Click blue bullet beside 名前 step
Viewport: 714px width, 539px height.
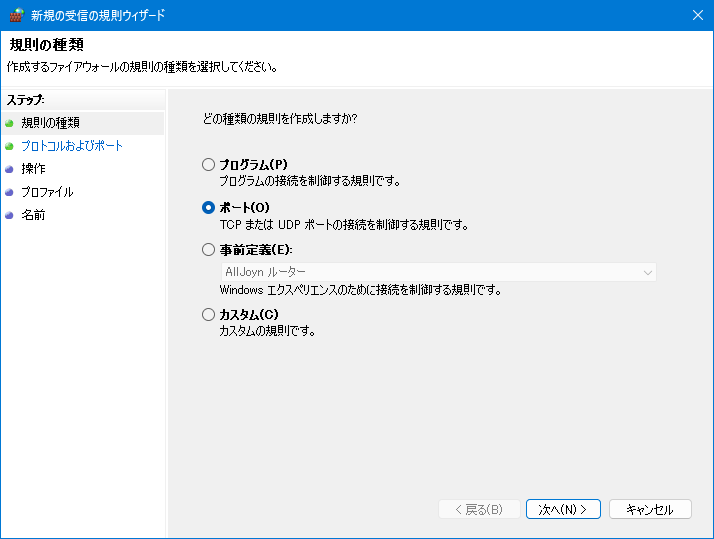click(x=9, y=215)
